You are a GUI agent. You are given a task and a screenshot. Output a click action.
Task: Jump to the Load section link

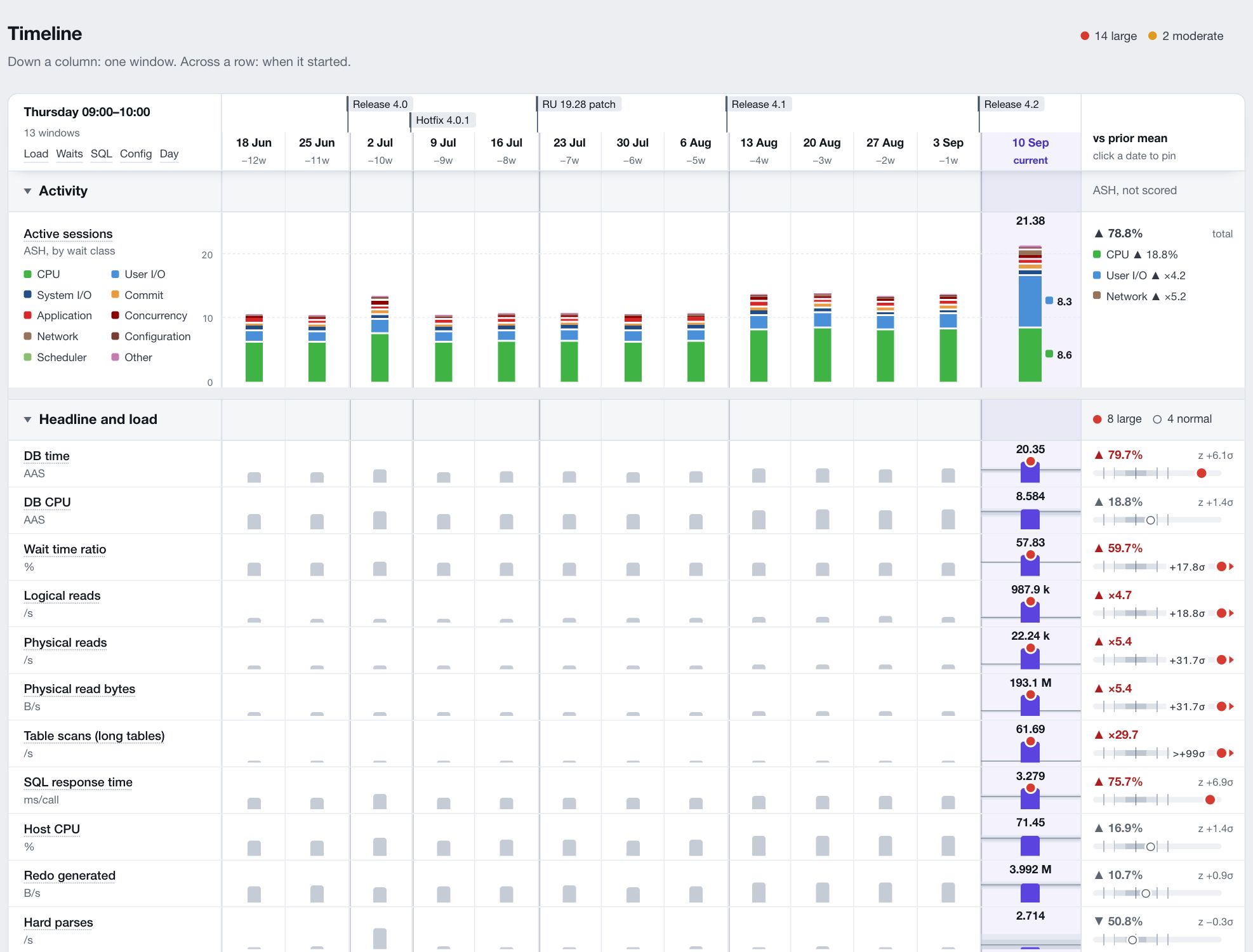coord(36,154)
